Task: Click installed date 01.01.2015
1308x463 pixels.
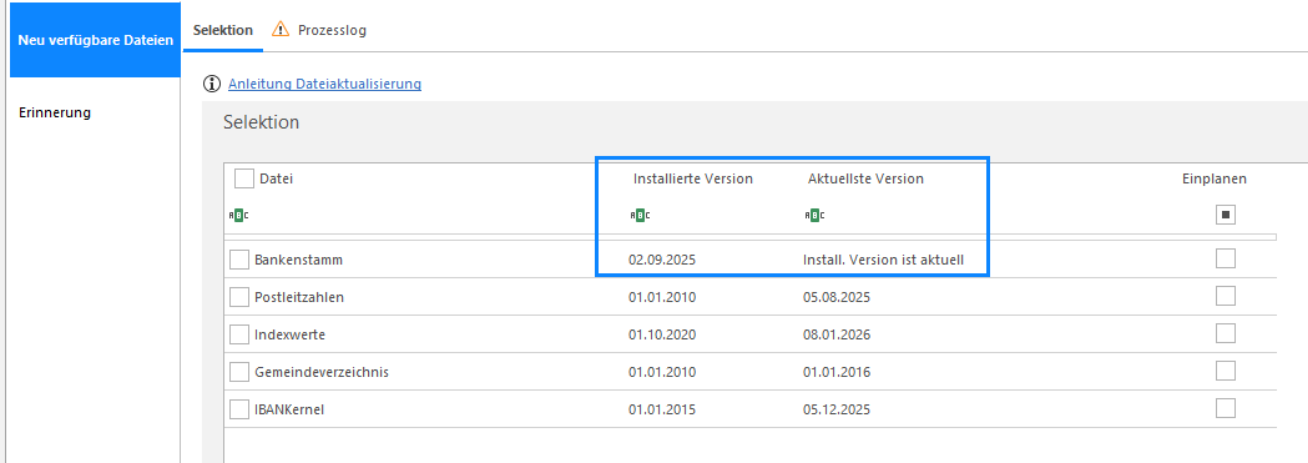Action: pyautogui.click(x=662, y=410)
